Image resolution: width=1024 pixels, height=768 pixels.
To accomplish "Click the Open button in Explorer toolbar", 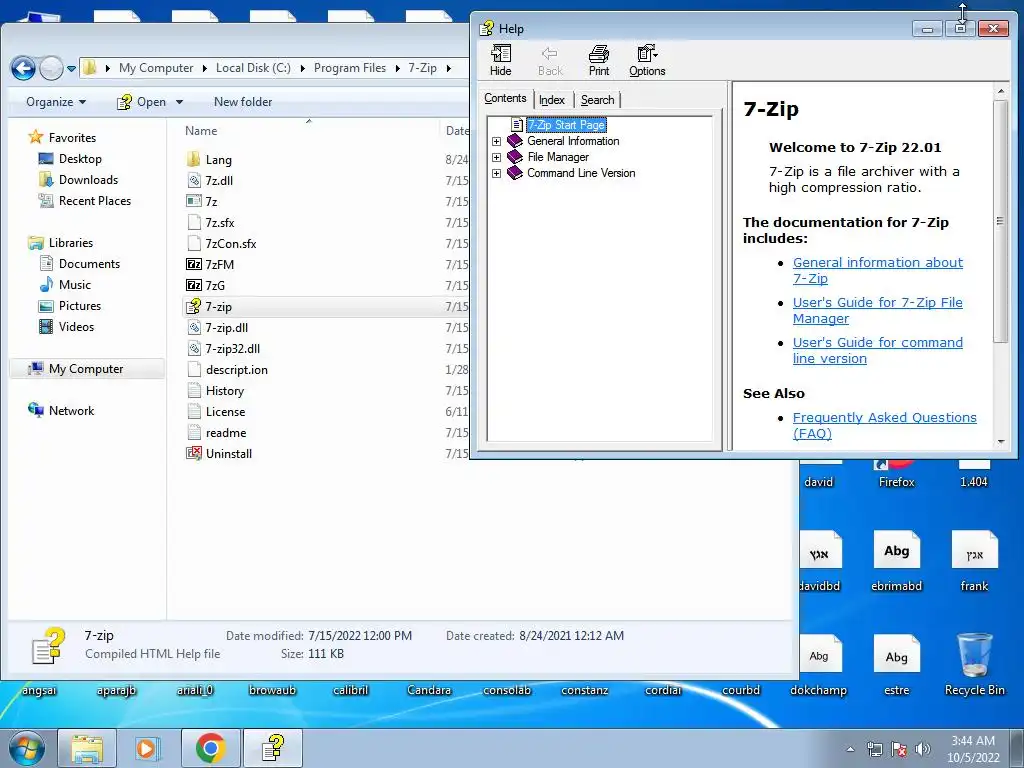I will click(x=141, y=102).
